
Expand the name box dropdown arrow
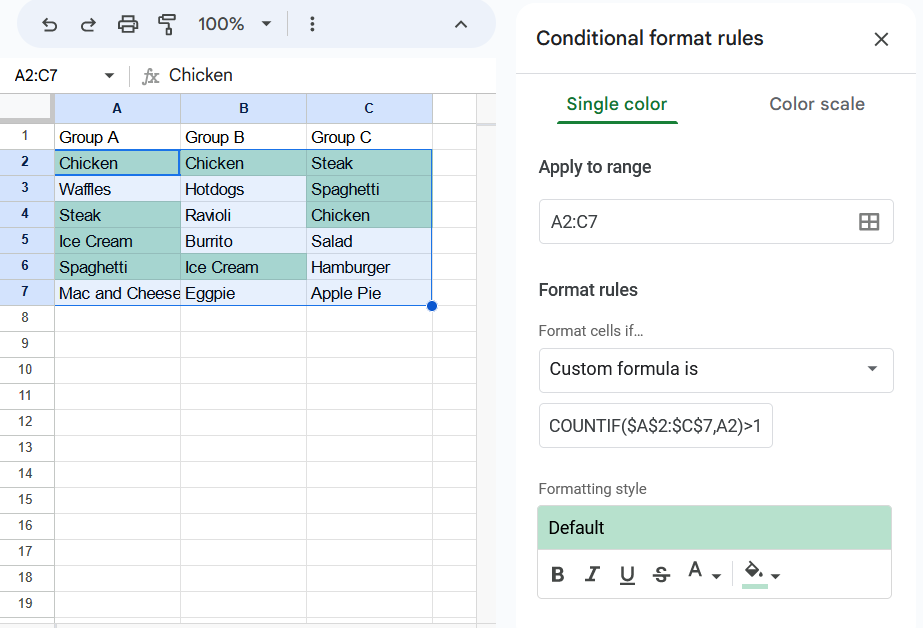point(109,76)
